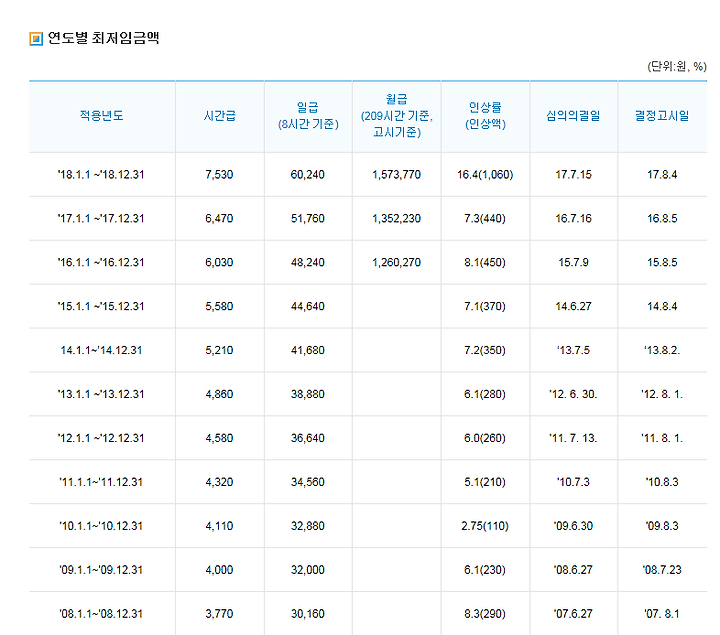This screenshot has height=635, width=720.
Task: Click announcement date 16.8.5
Action: pos(662,219)
